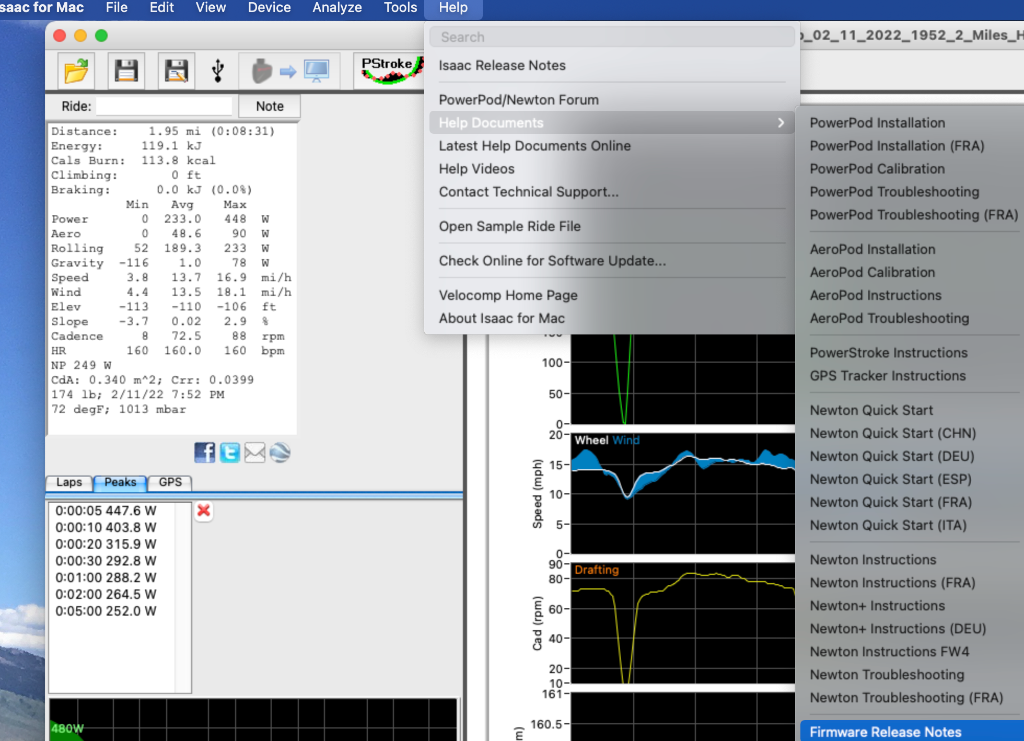The width and height of the screenshot is (1024, 741).
Task: Switch to the Peaks tab
Action: (x=120, y=482)
